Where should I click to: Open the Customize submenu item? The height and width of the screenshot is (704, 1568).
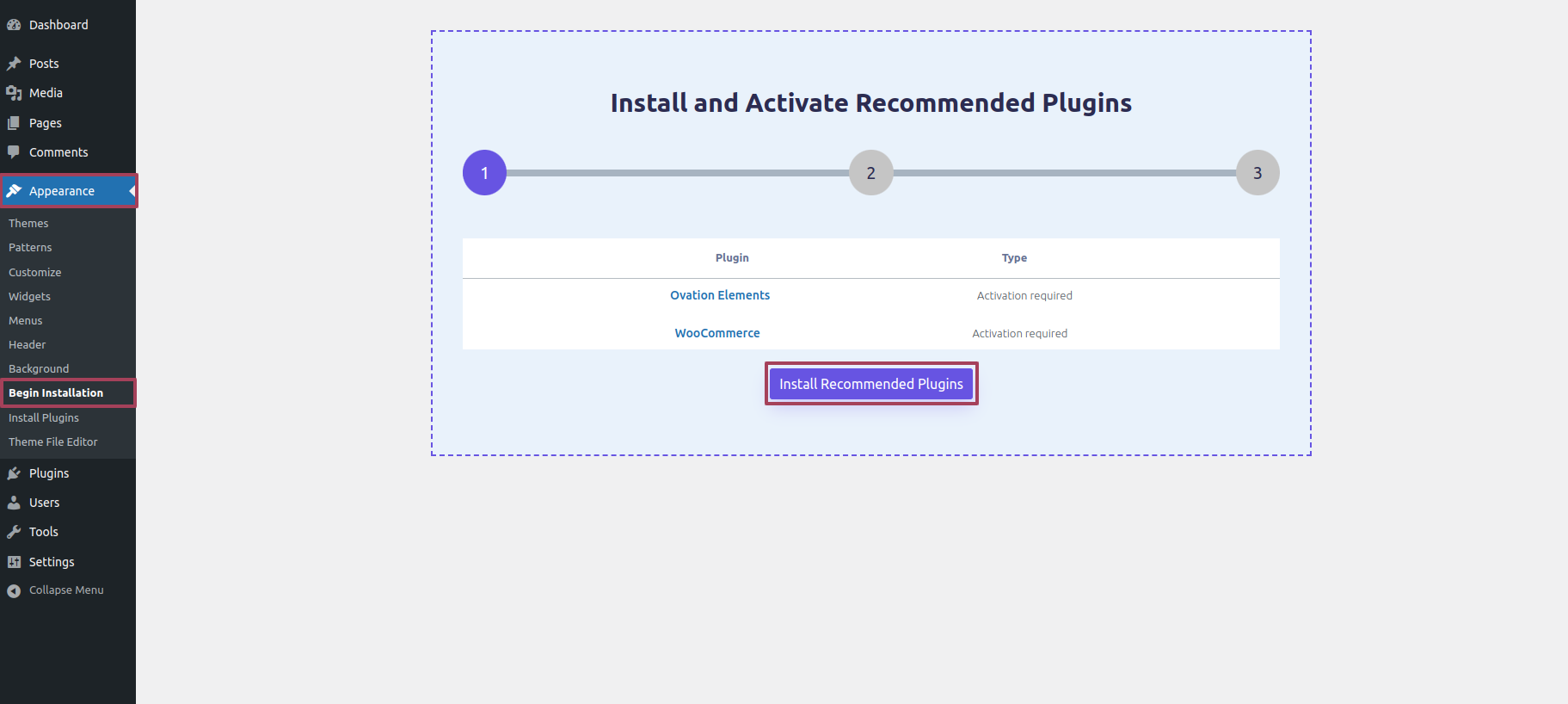pos(35,272)
